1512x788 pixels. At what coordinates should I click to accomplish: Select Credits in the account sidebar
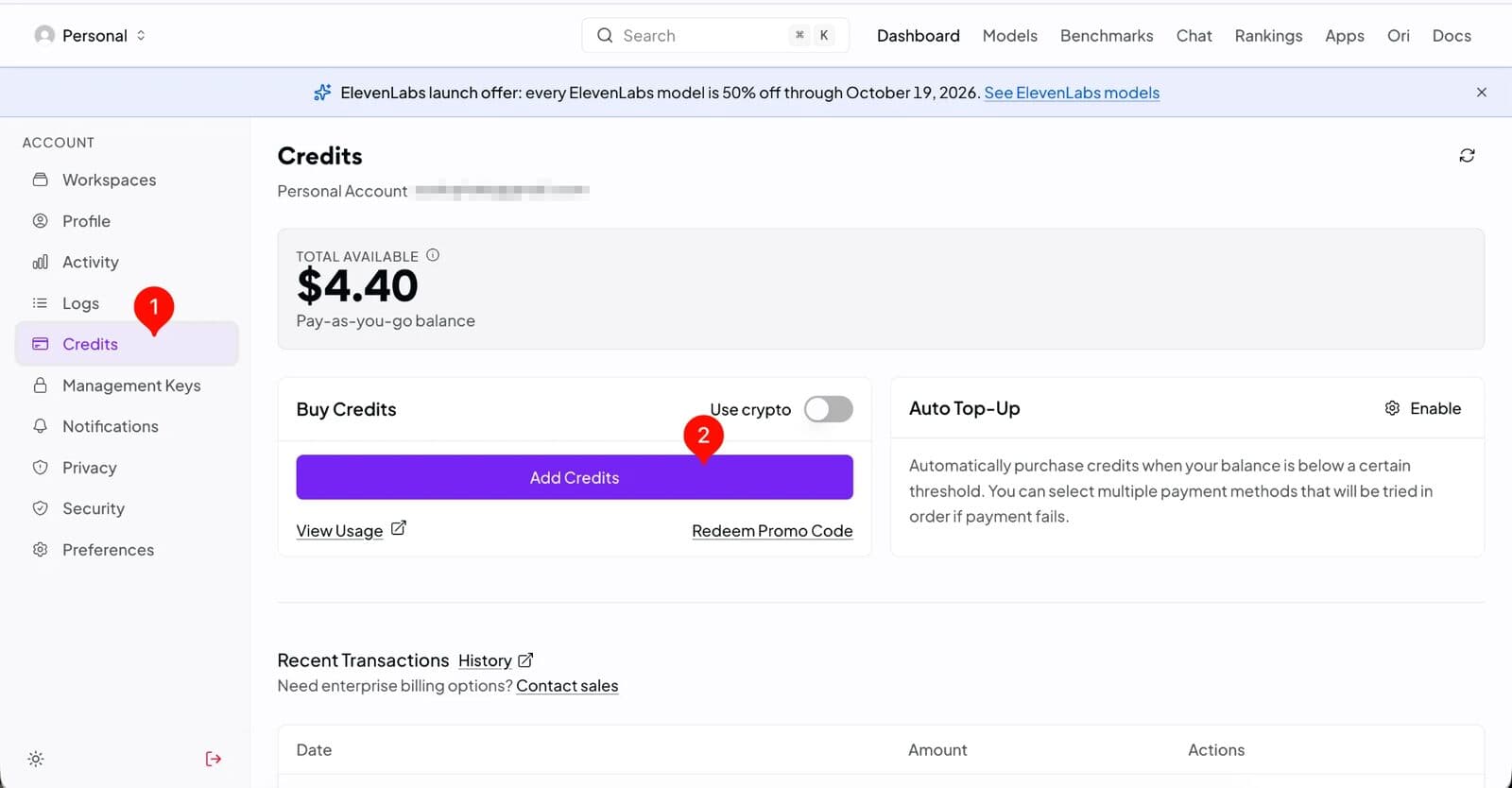[x=127, y=344]
